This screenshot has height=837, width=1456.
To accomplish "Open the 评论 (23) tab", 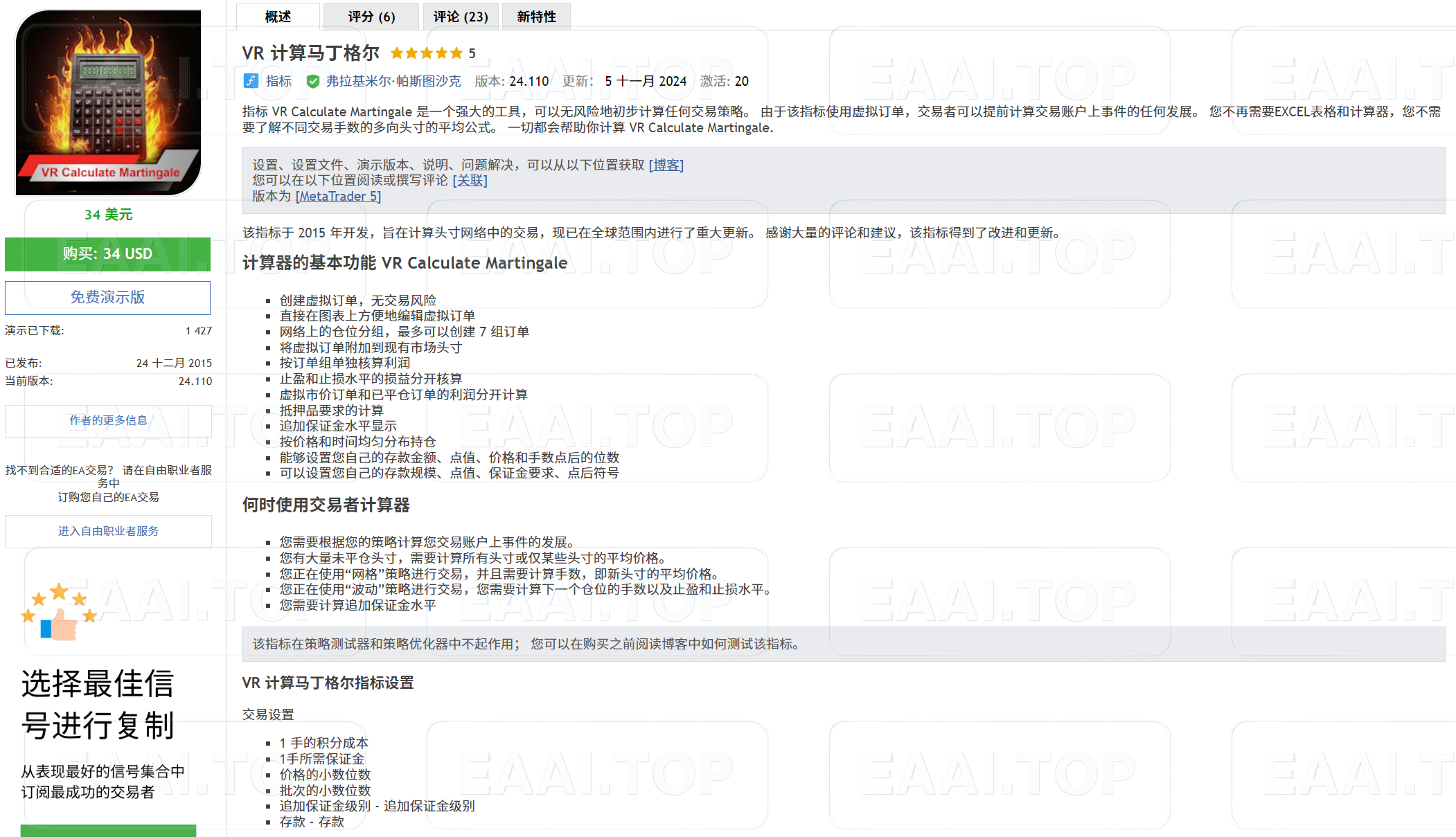I will [460, 16].
